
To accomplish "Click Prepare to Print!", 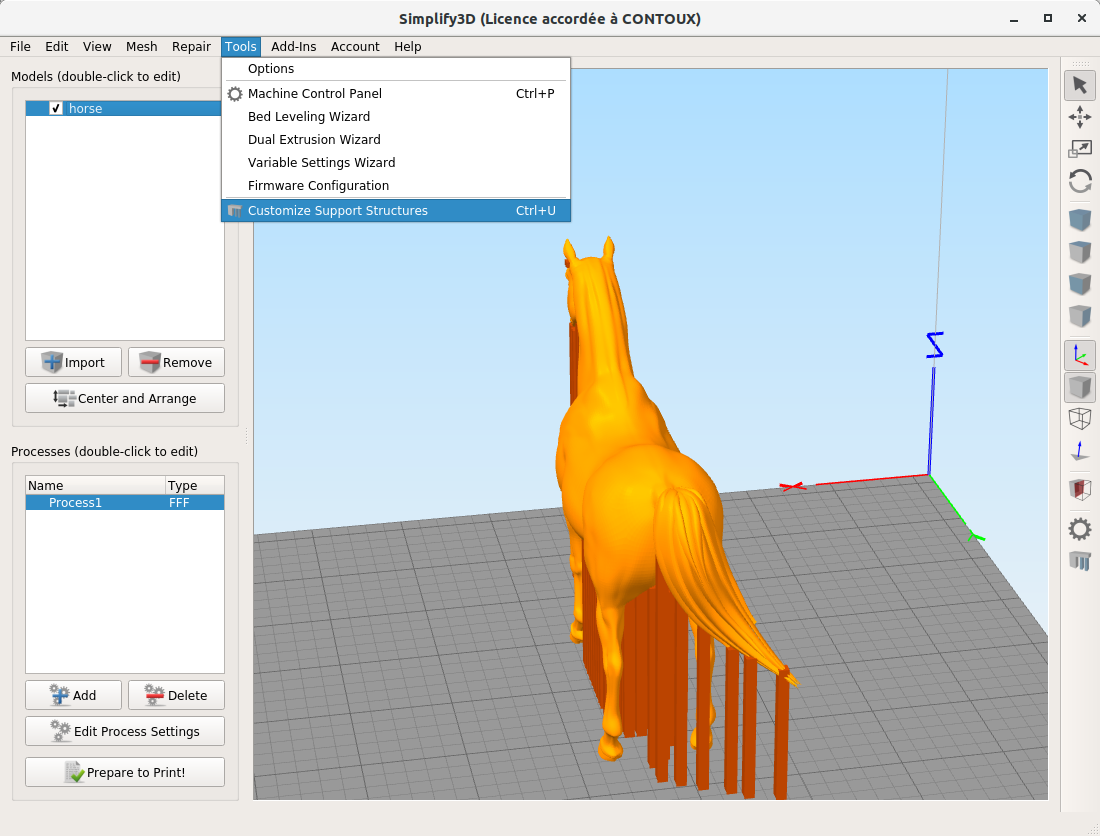I will coord(125,772).
